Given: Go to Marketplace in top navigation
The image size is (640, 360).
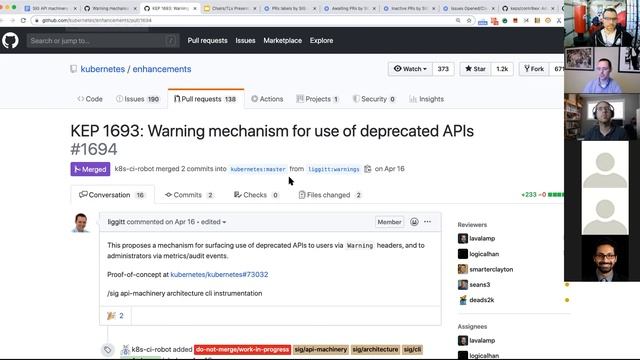Looking at the screenshot, I should (x=282, y=40).
